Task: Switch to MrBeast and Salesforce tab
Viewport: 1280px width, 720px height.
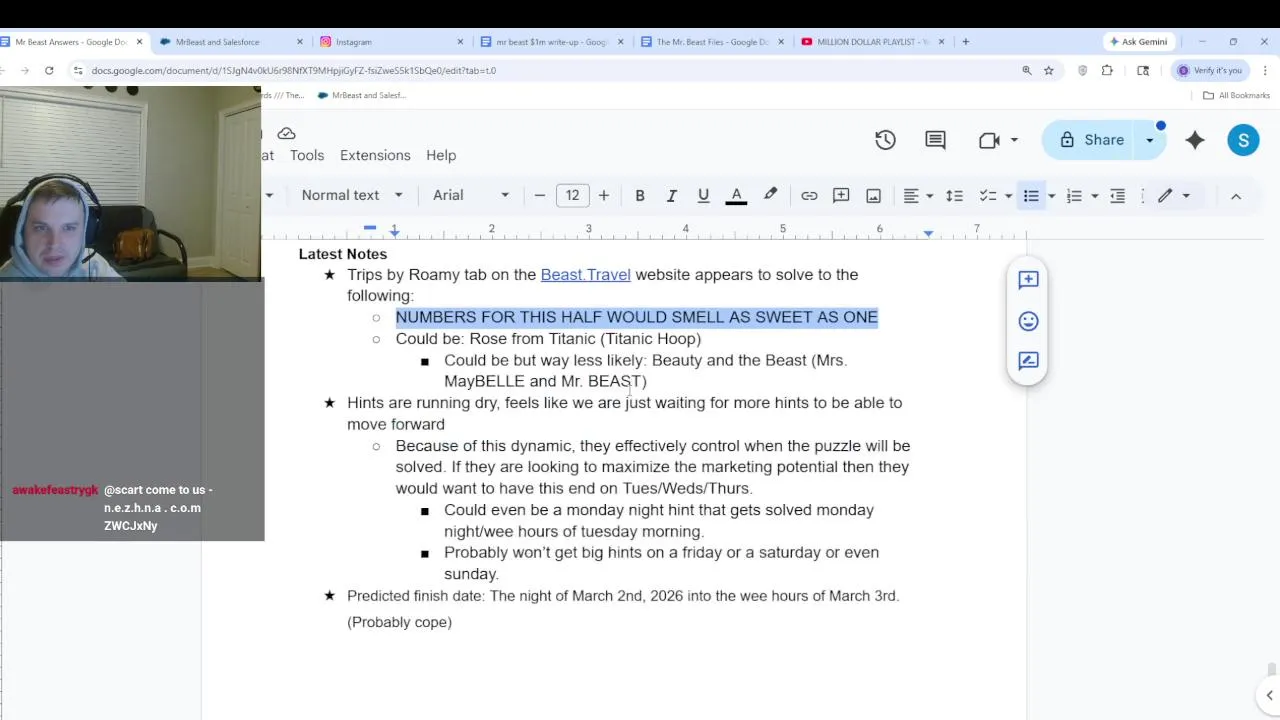Action: [229, 42]
